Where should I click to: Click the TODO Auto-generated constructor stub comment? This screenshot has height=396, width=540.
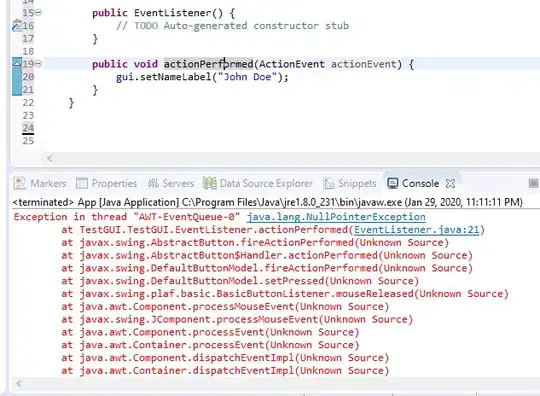click(232, 26)
